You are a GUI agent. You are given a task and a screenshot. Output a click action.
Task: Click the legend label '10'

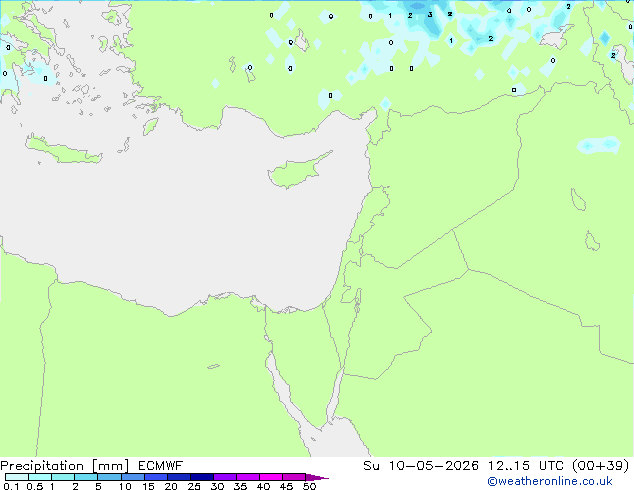[x=125, y=486]
